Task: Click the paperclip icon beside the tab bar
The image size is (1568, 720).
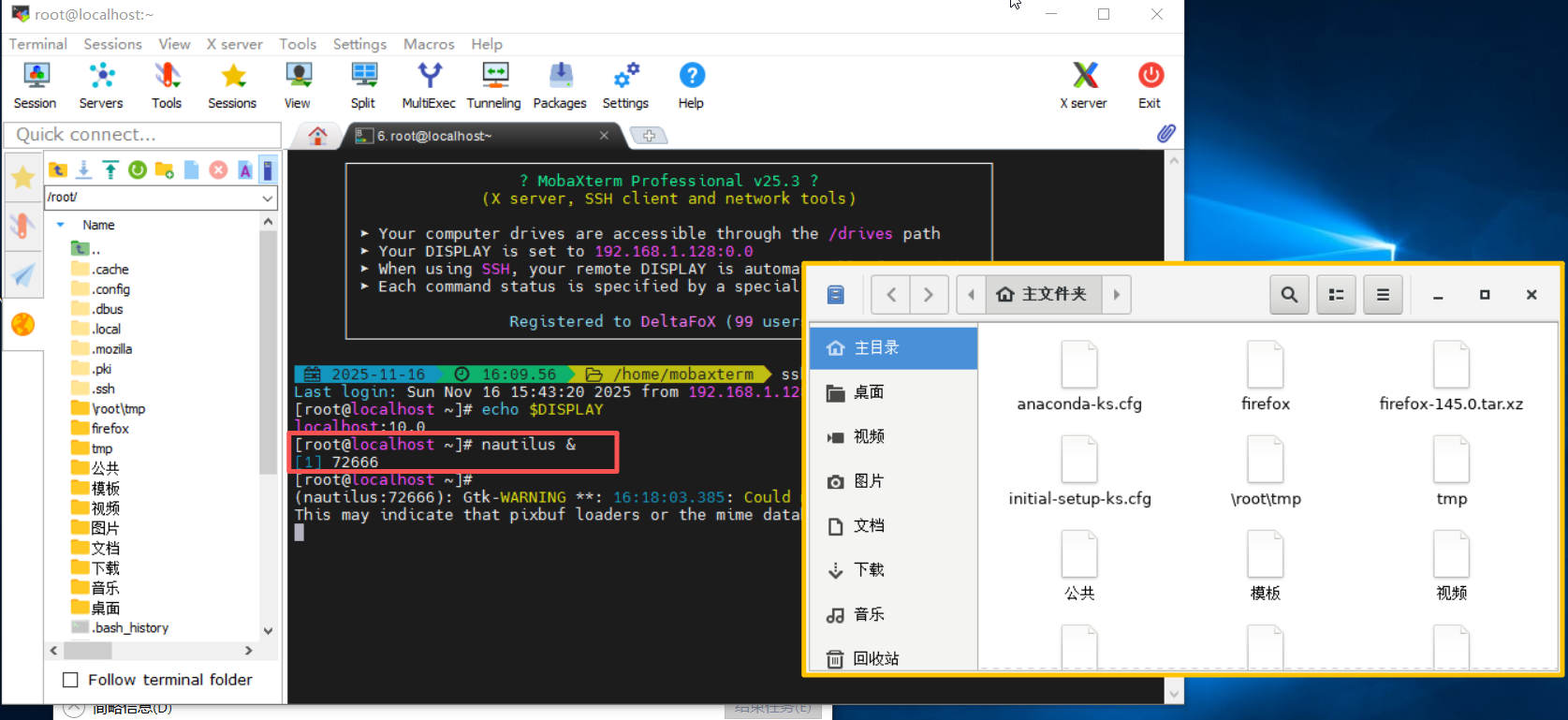Action: click(x=1165, y=134)
